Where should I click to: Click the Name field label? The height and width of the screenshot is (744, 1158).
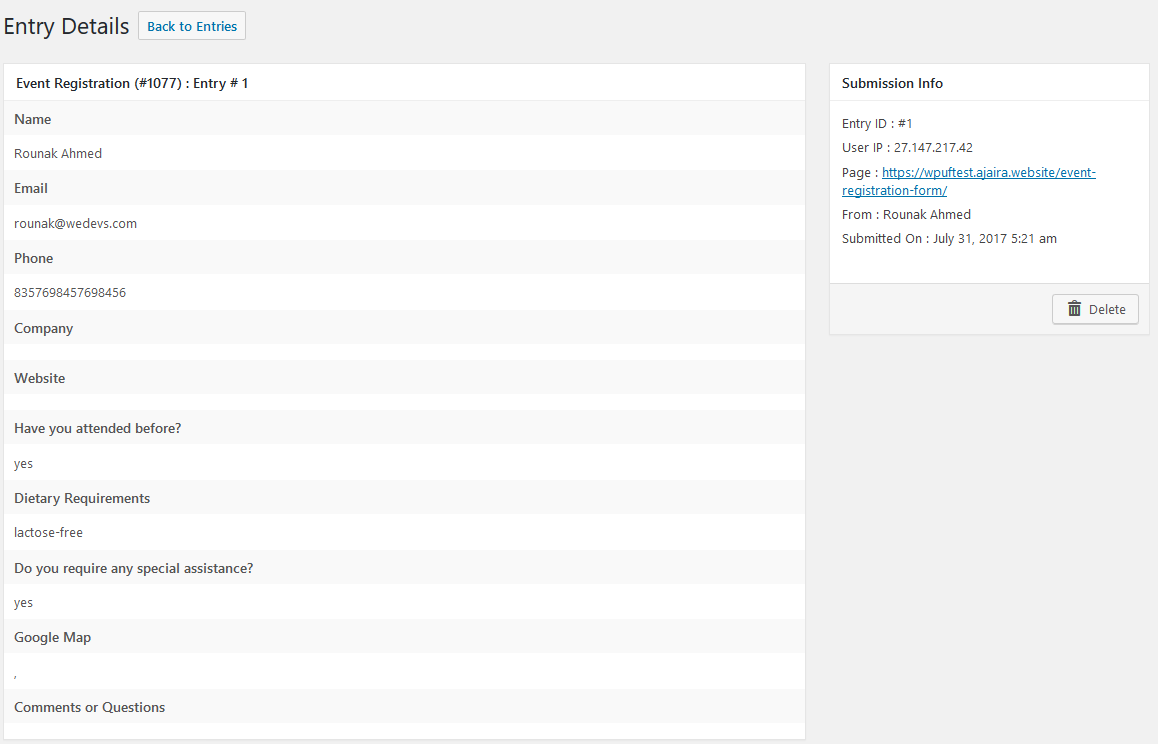pos(32,119)
